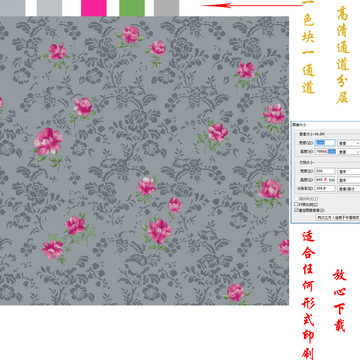
Task: Expand the document width unit dropdown
Action: pos(349,171)
